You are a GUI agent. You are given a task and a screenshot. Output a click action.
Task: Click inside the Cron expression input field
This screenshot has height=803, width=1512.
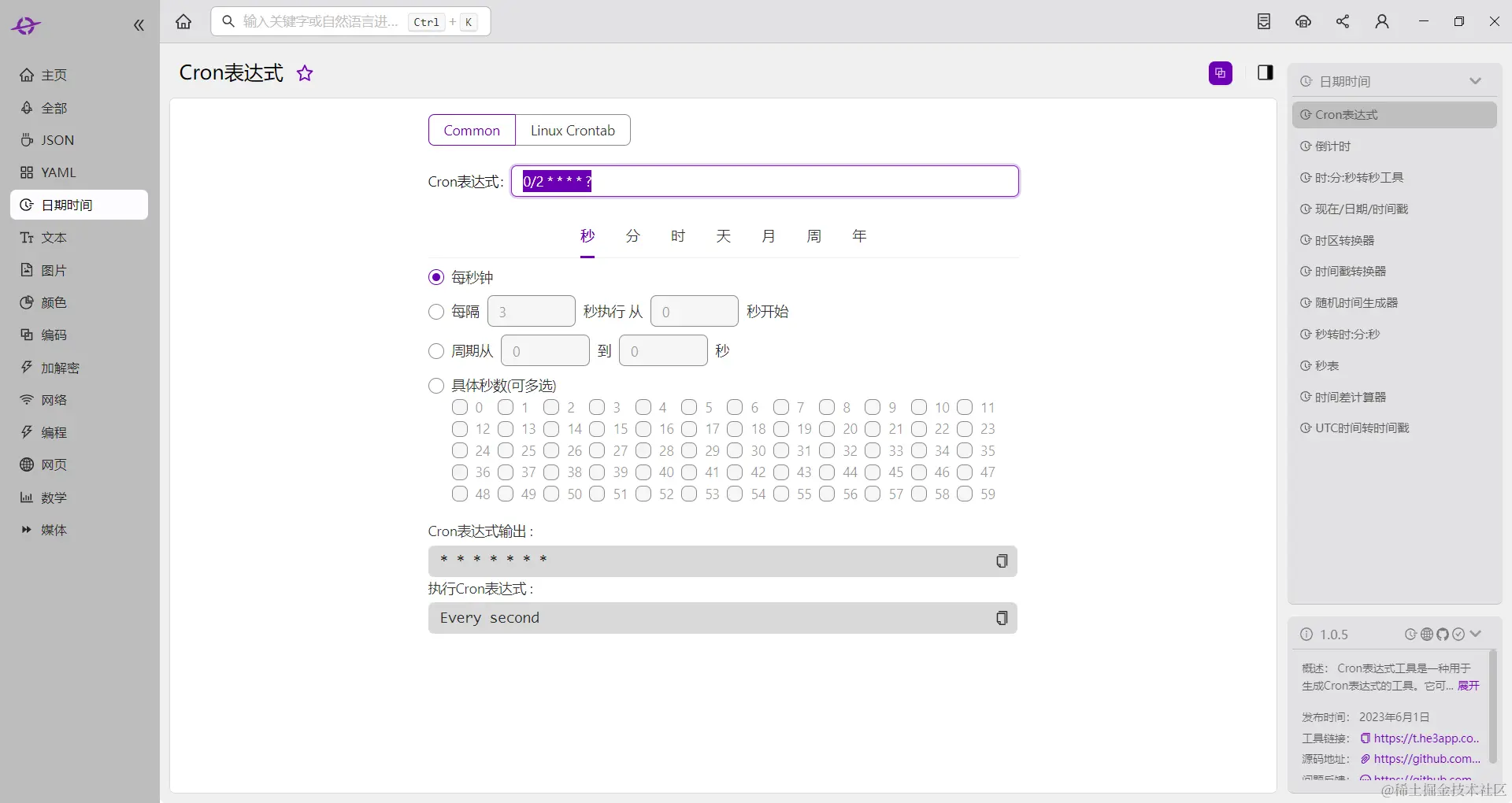point(764,181)
